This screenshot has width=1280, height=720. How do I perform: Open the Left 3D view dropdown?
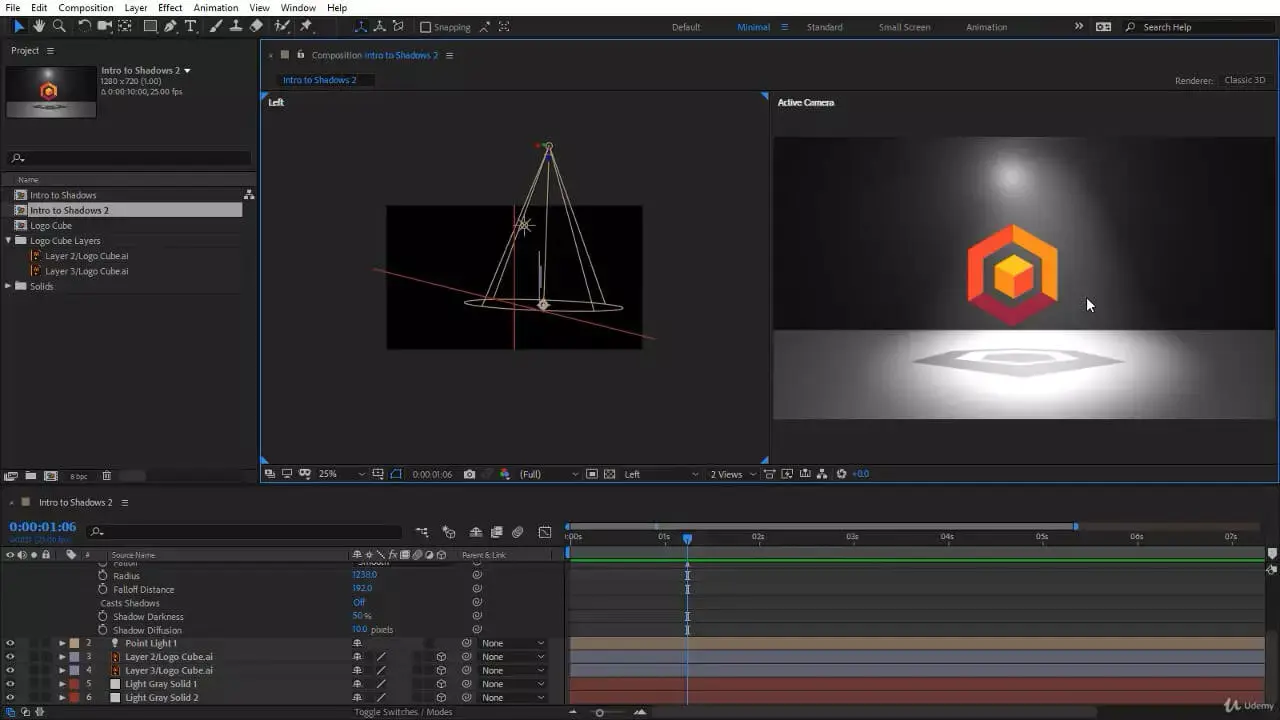(661, 474)
